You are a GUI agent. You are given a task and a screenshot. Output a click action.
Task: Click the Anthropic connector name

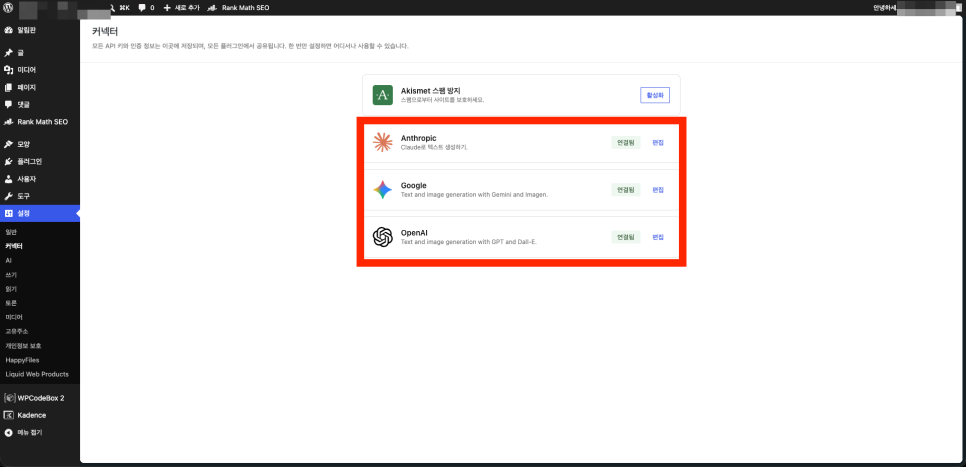tap(418, 138)
